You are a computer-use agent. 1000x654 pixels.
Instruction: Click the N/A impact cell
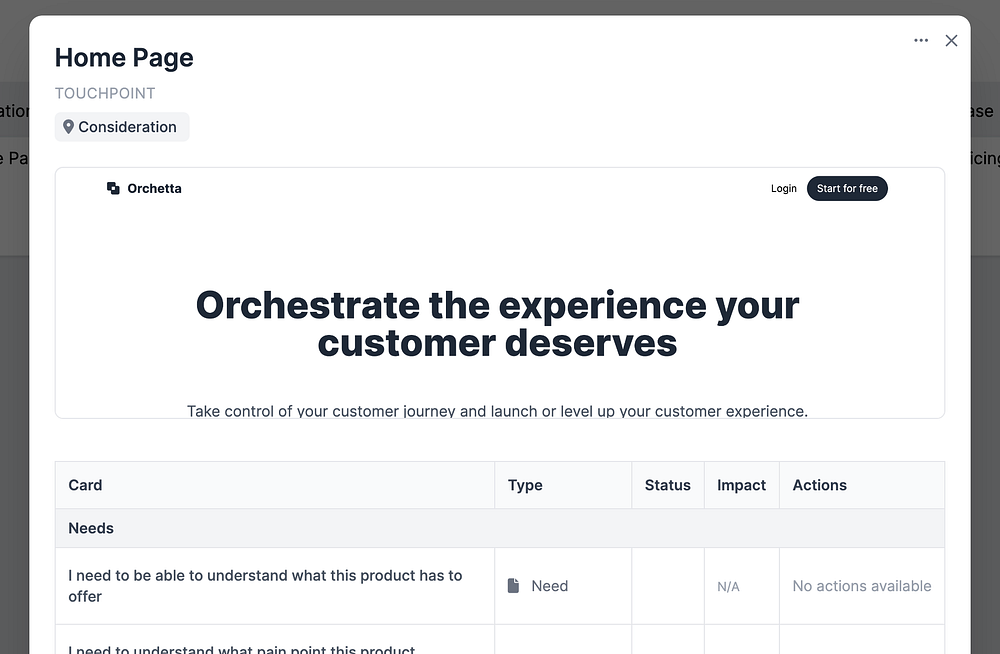coord(728,587)
